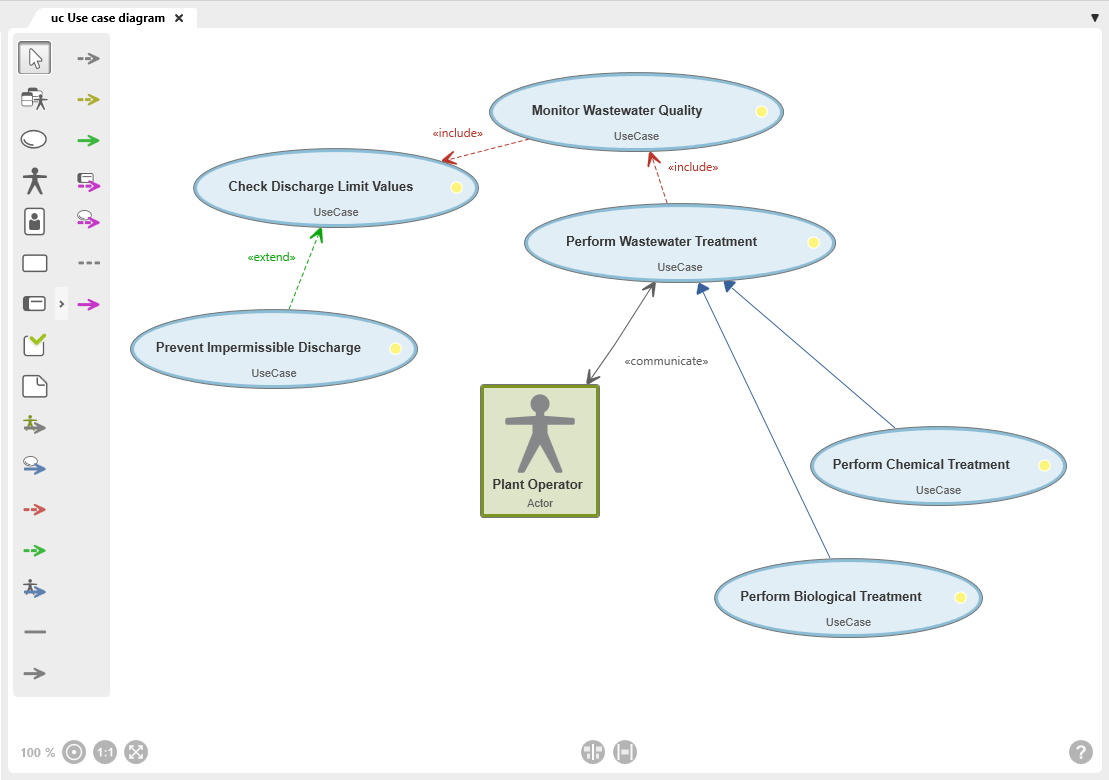Image resolution: width=1109 pixels, height=780 pixels.
Task: Close the Use case diagram tab
Action: point(179,18)
